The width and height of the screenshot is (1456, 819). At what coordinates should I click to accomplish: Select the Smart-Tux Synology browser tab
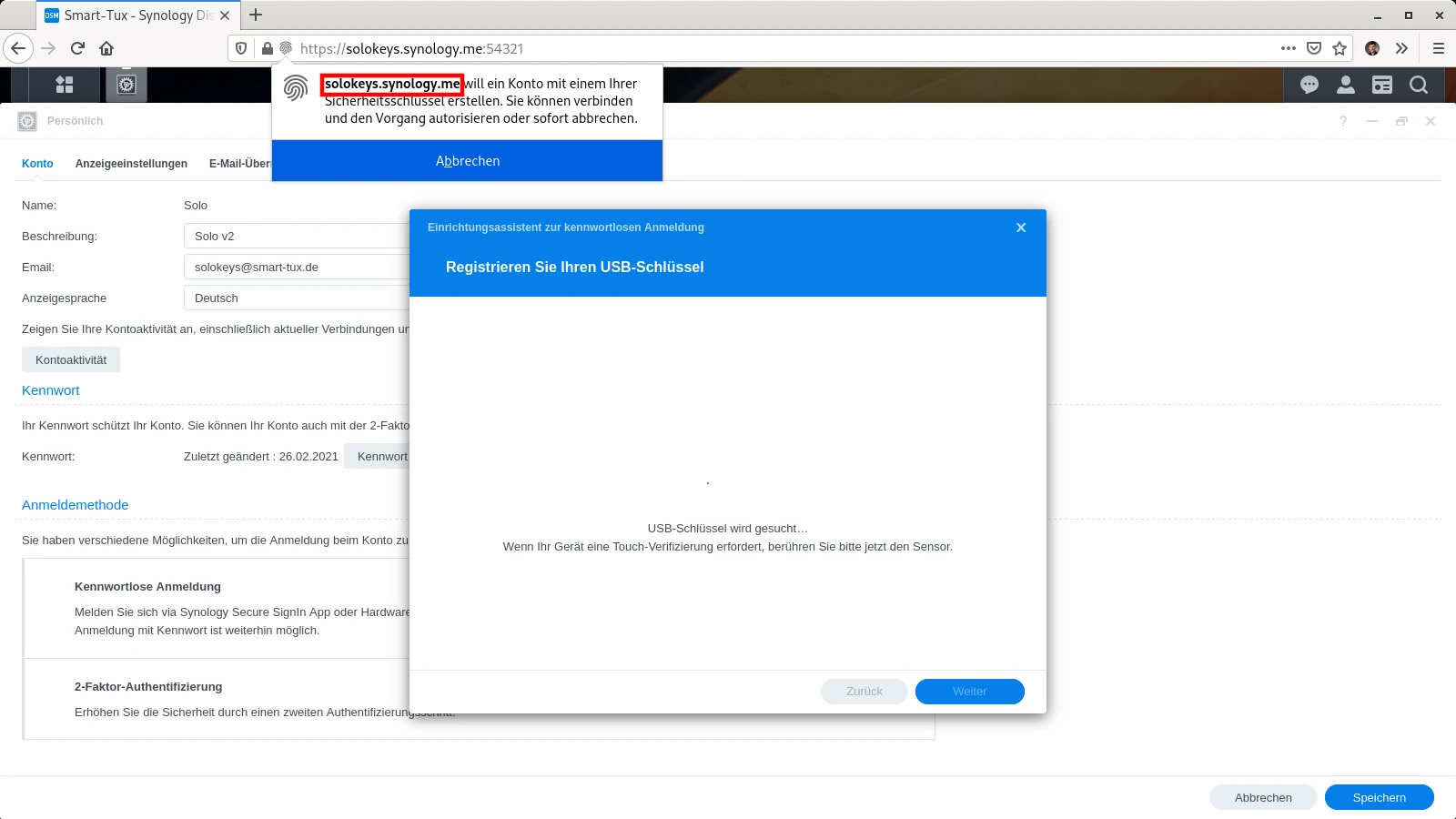137,15
